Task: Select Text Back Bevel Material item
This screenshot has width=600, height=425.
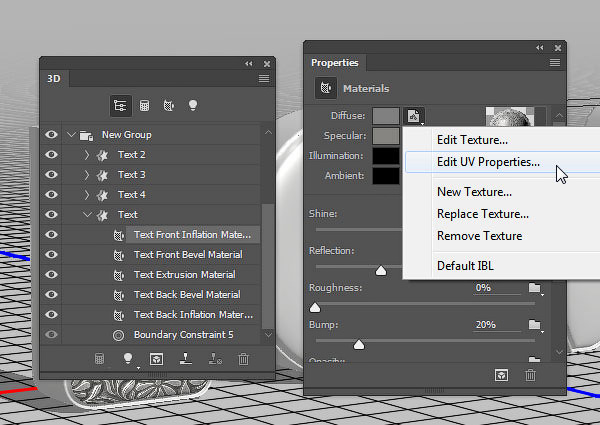Action: pyautogui.click(x=187, y=295)
